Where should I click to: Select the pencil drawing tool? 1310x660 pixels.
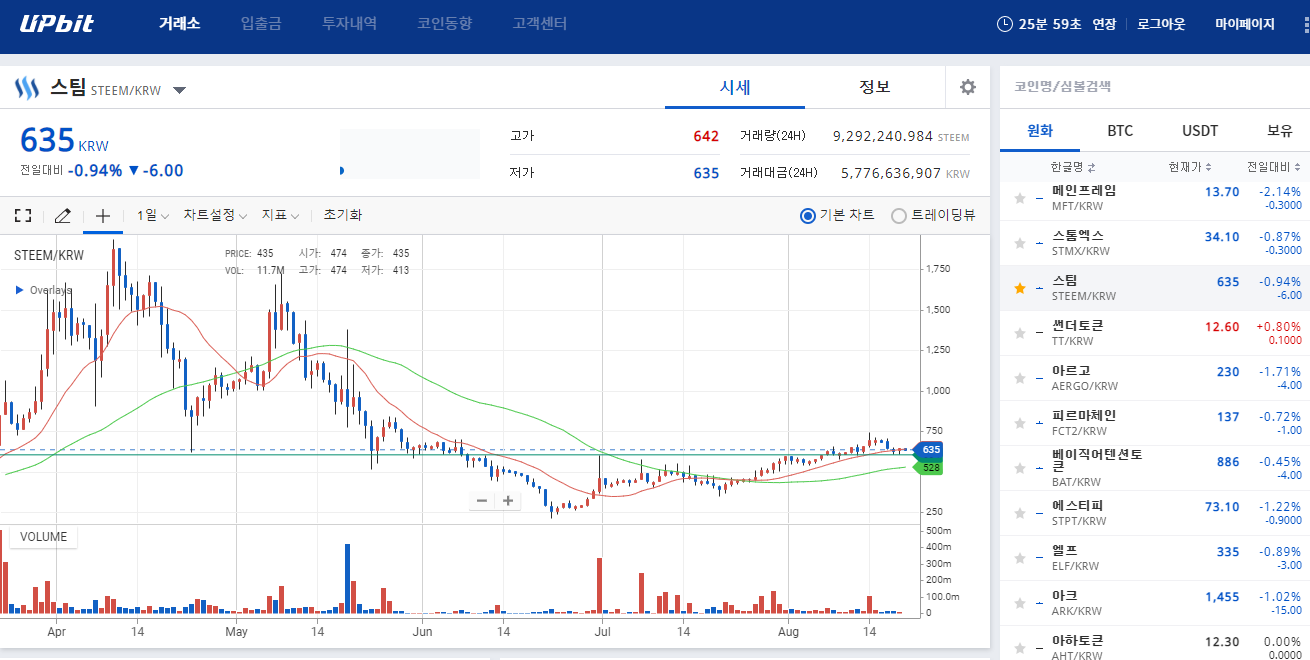click(x=62, y=215)
